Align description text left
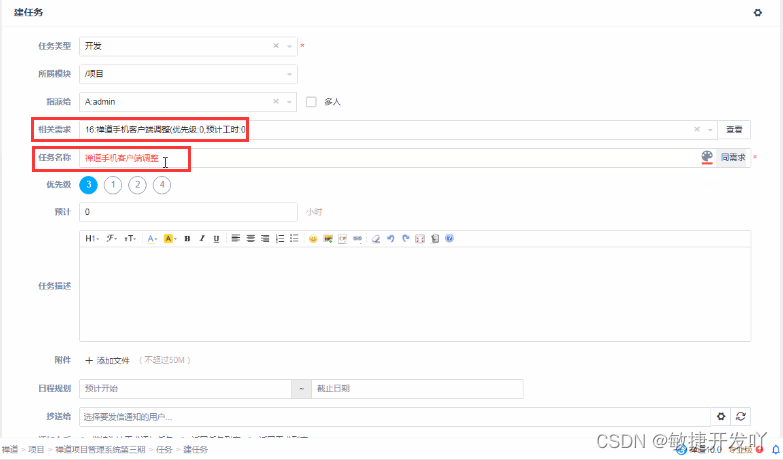The height and width of the screenshot is (460, 783). pos(236,239)
